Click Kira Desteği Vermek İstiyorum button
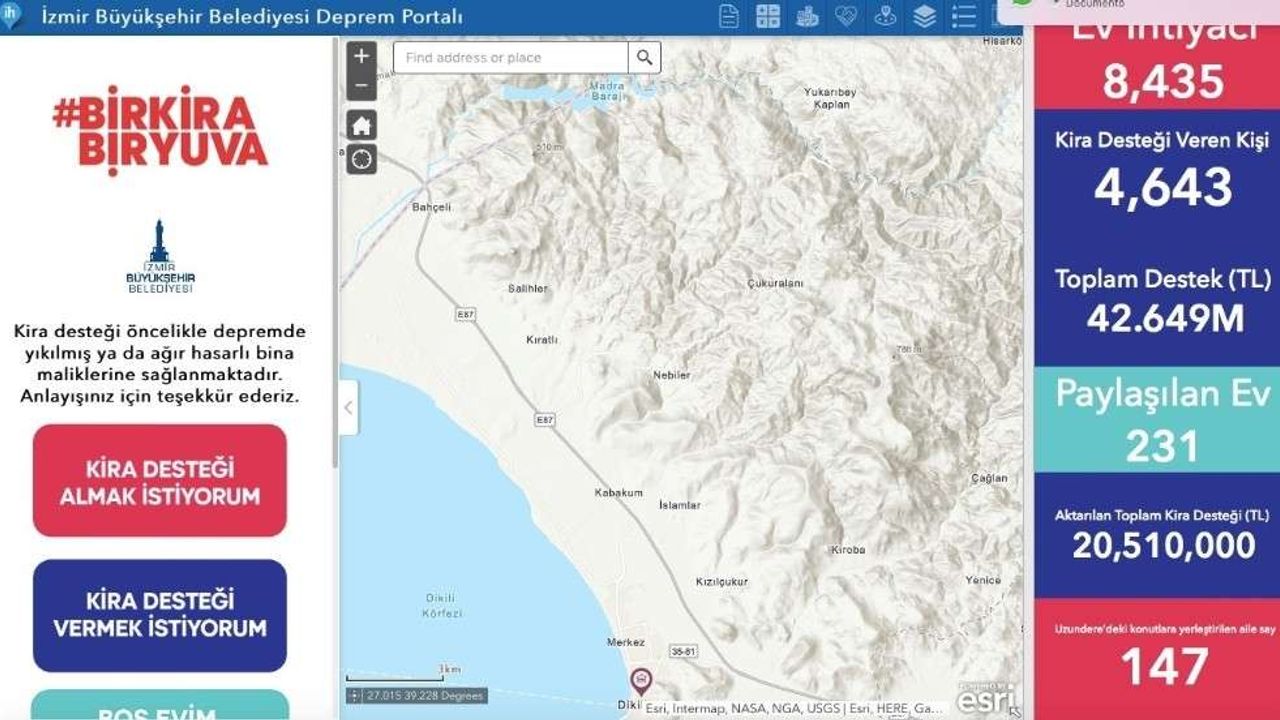The width and height of the screenshot is (1280, 720). pyautogui.click(x=160, y=615)
